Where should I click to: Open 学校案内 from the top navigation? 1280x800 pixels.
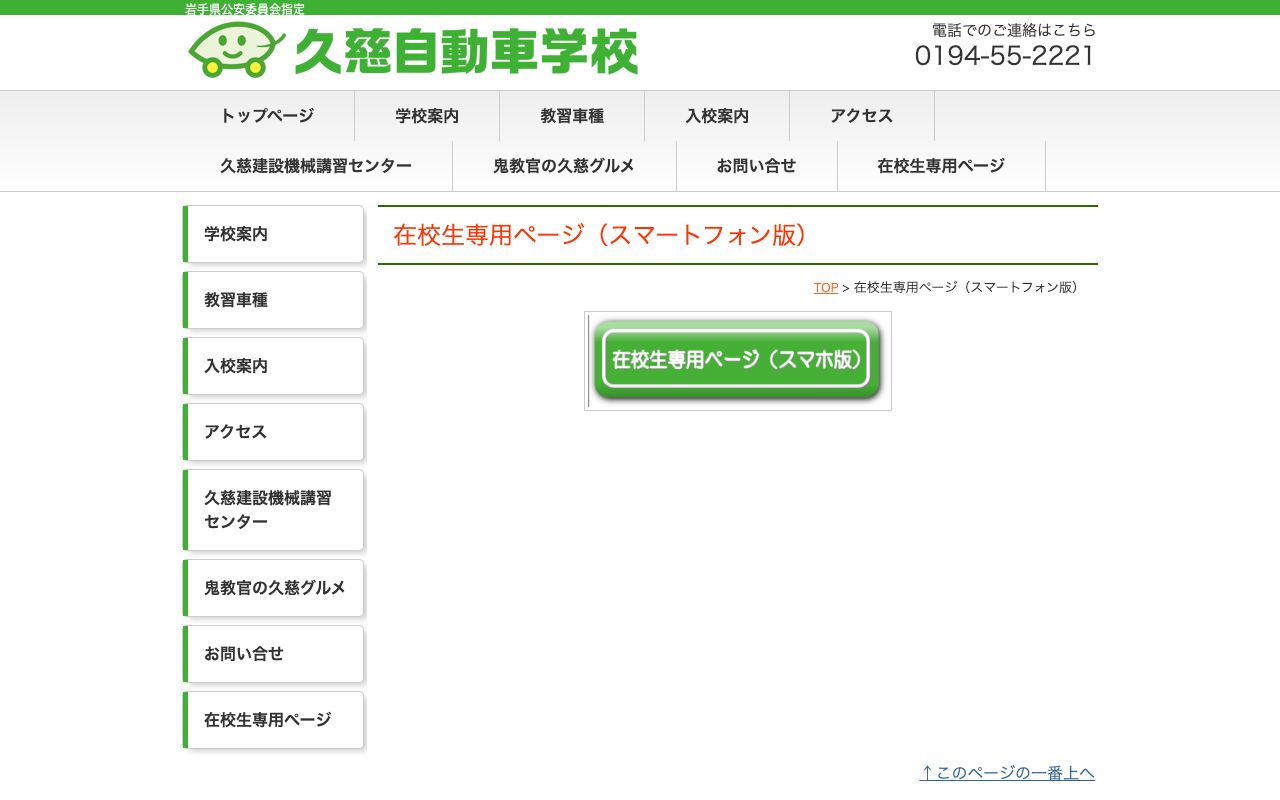(x=426, y=116)
